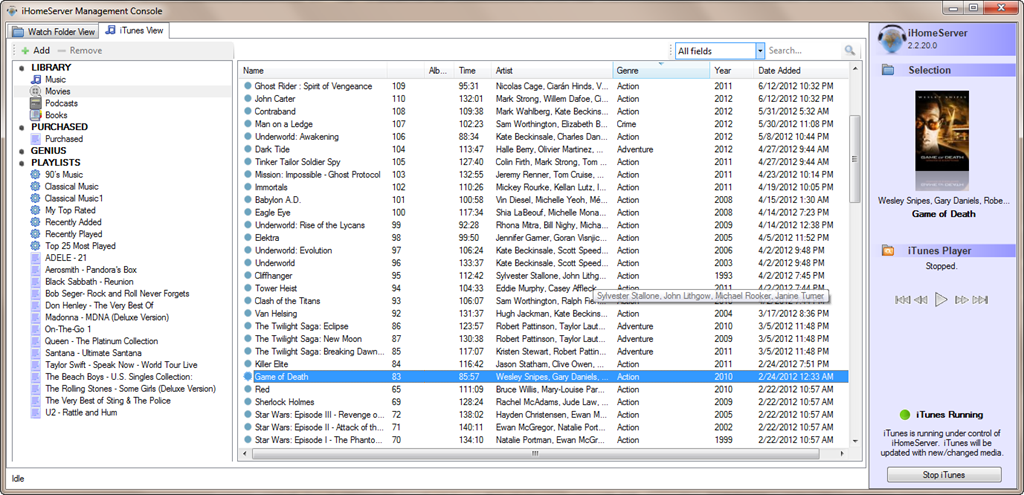Click the Purchased playlist icon
The width and height of the screenshot is (1024, 495).
click(x=36, y=139)
